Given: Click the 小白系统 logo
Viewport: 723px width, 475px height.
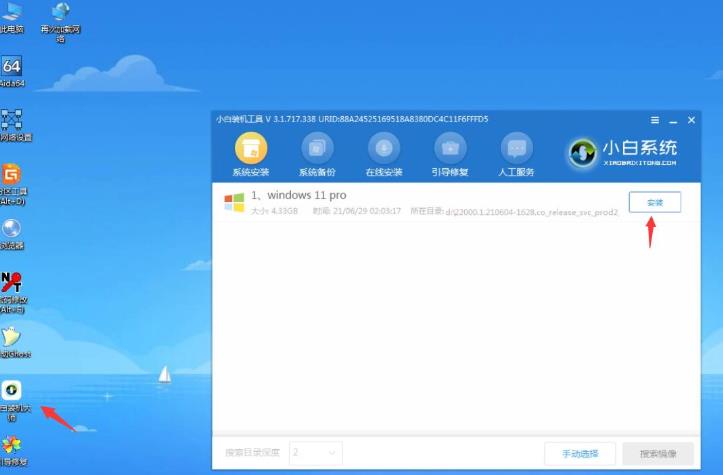Looking at the screenshot, I should point(622,153).
